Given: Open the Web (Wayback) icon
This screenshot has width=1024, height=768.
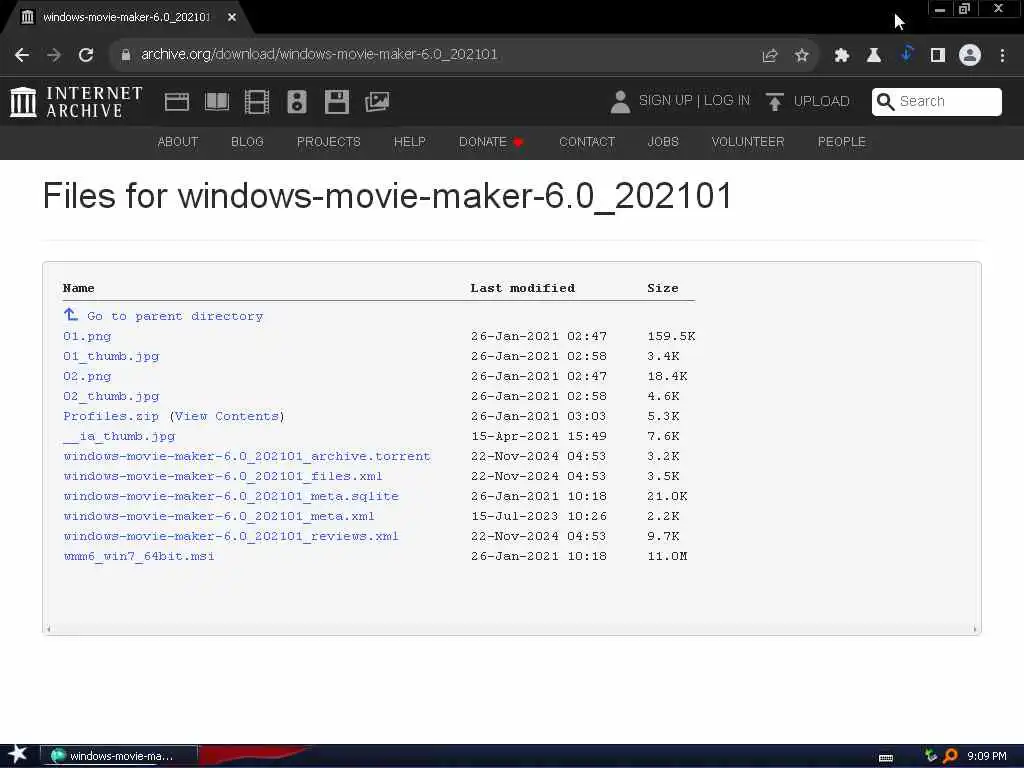Looking at the screenshot, I should [x=177, y=102].
